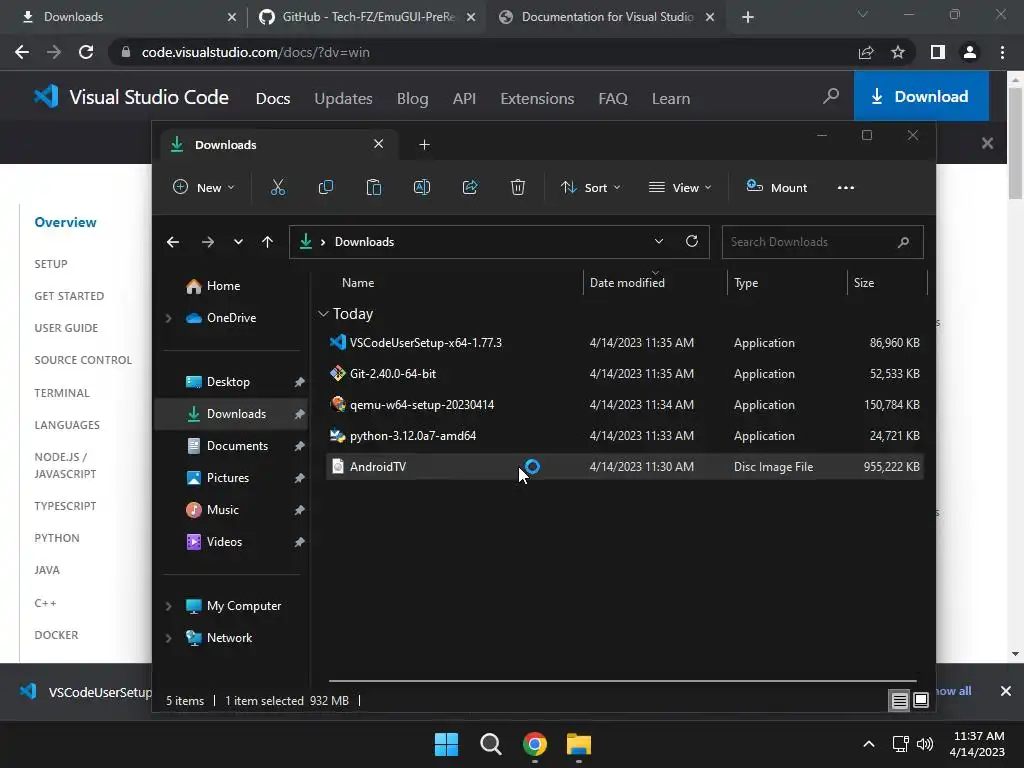Select the Git-2.40.0-64-bit file

click(x=625, y=374)
